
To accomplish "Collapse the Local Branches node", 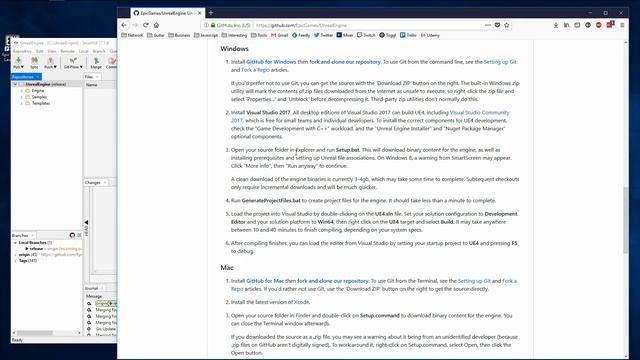I will point(16,242).
